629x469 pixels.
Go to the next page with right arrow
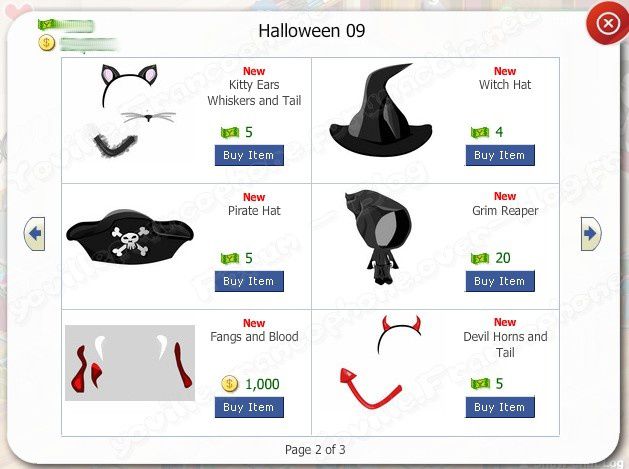pos(591,234)
